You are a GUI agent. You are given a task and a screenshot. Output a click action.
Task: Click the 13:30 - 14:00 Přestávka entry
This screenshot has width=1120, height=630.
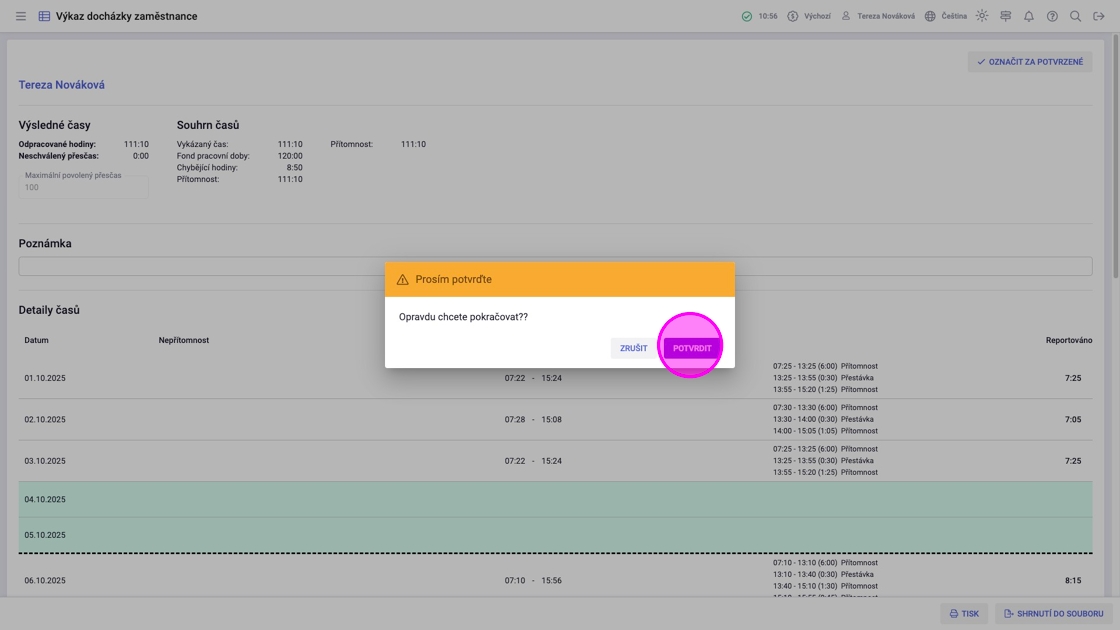(823, 419)
